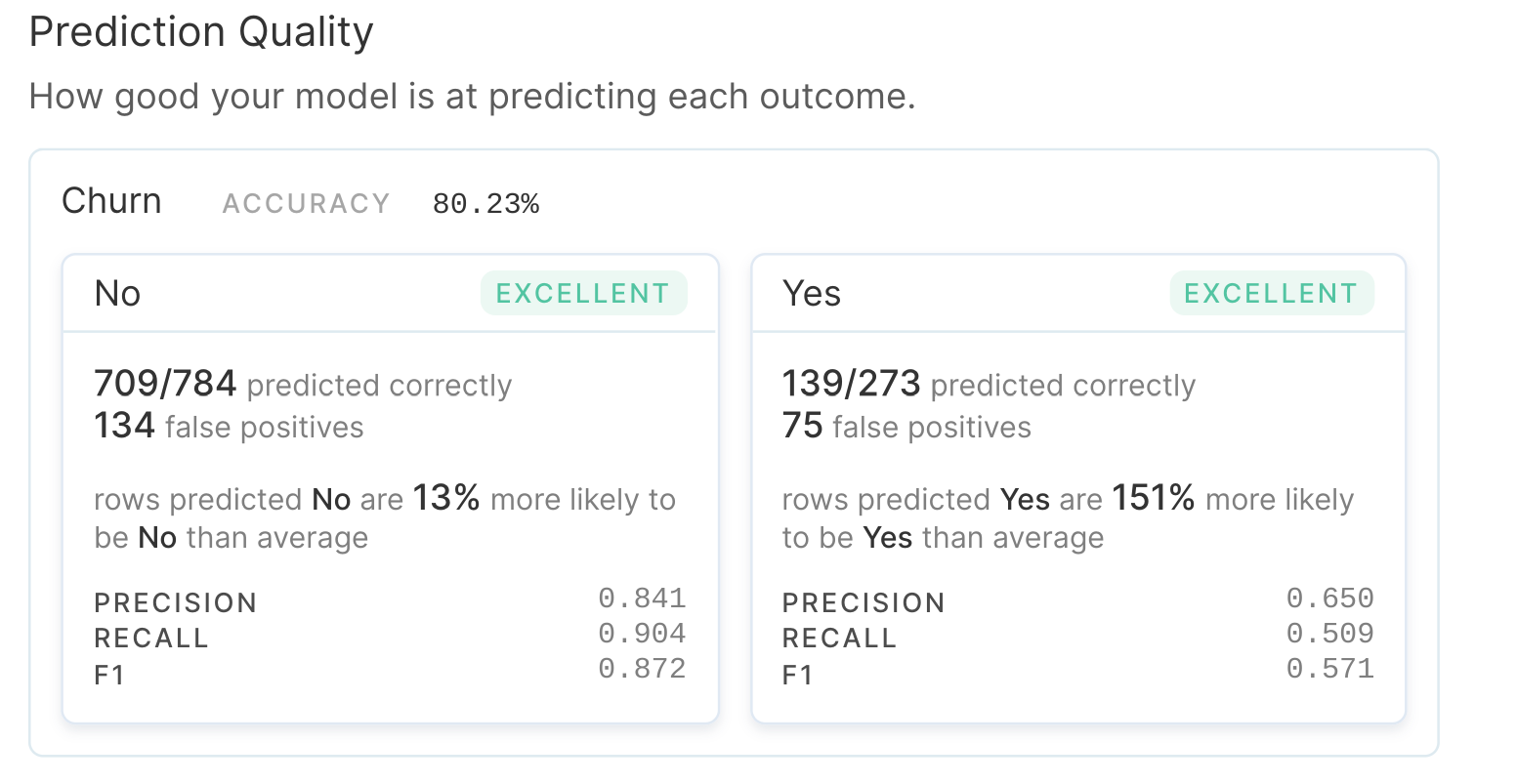1517x784 pixels.
Task: Click the 151% more likely figure
Action: 1153,498
